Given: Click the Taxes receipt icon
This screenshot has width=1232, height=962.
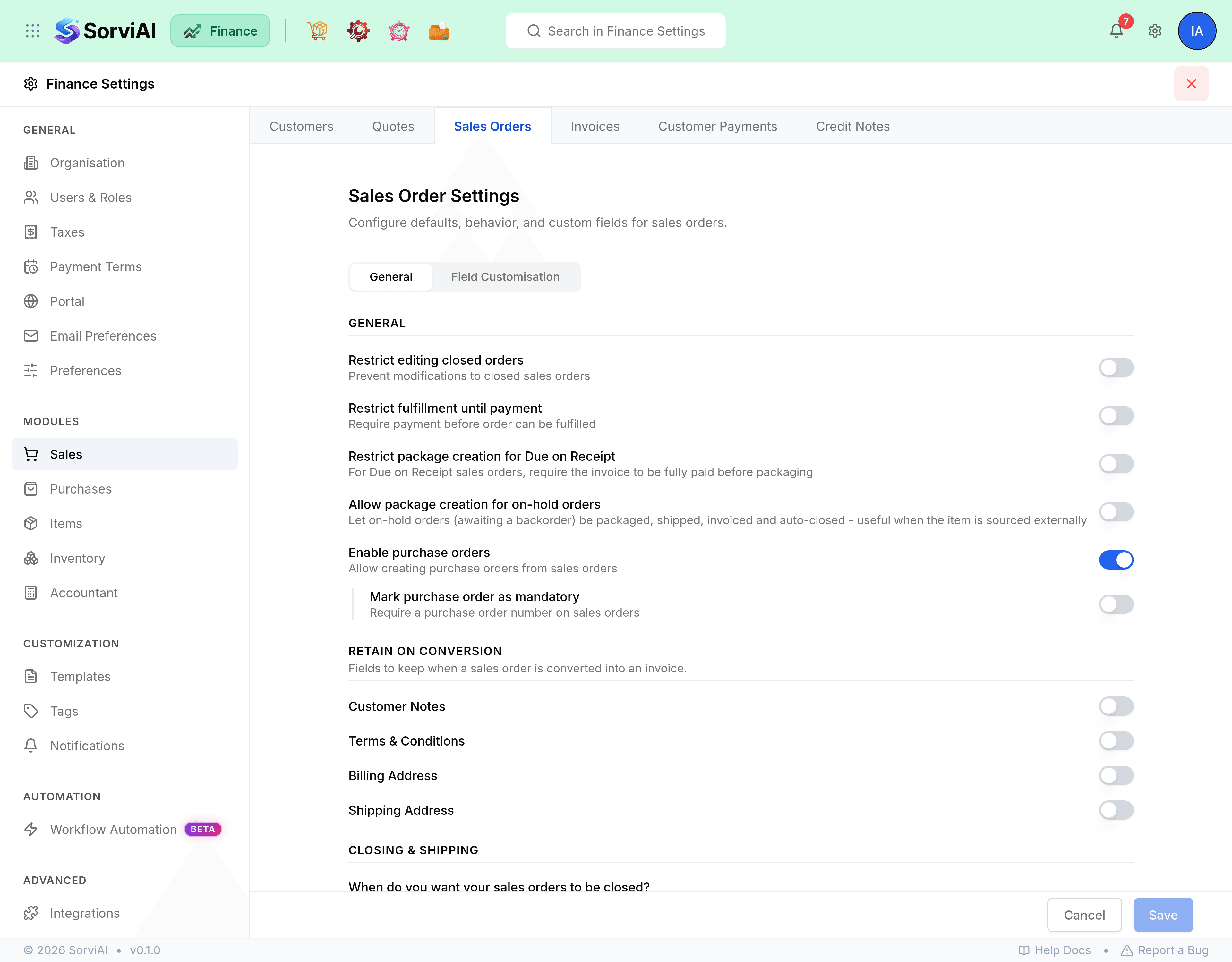Looking at the screenshot, I should 31,232.
